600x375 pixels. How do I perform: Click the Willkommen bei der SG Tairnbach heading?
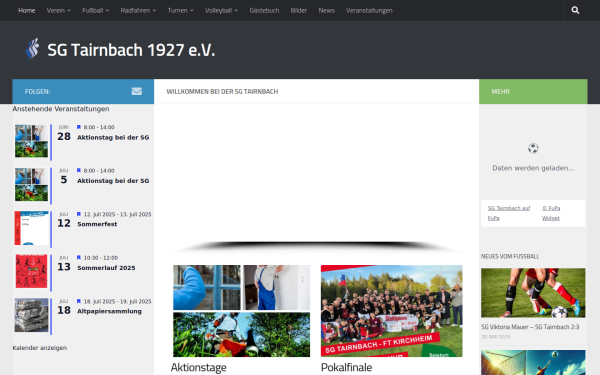pos(222,91)
